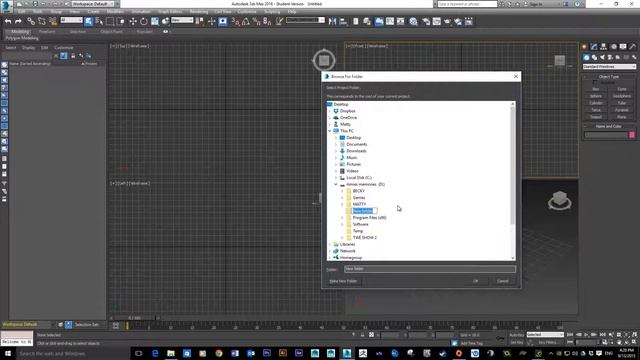Click the Box primitive button
This screenshot has height=360, width=640.
coord(596,89)
